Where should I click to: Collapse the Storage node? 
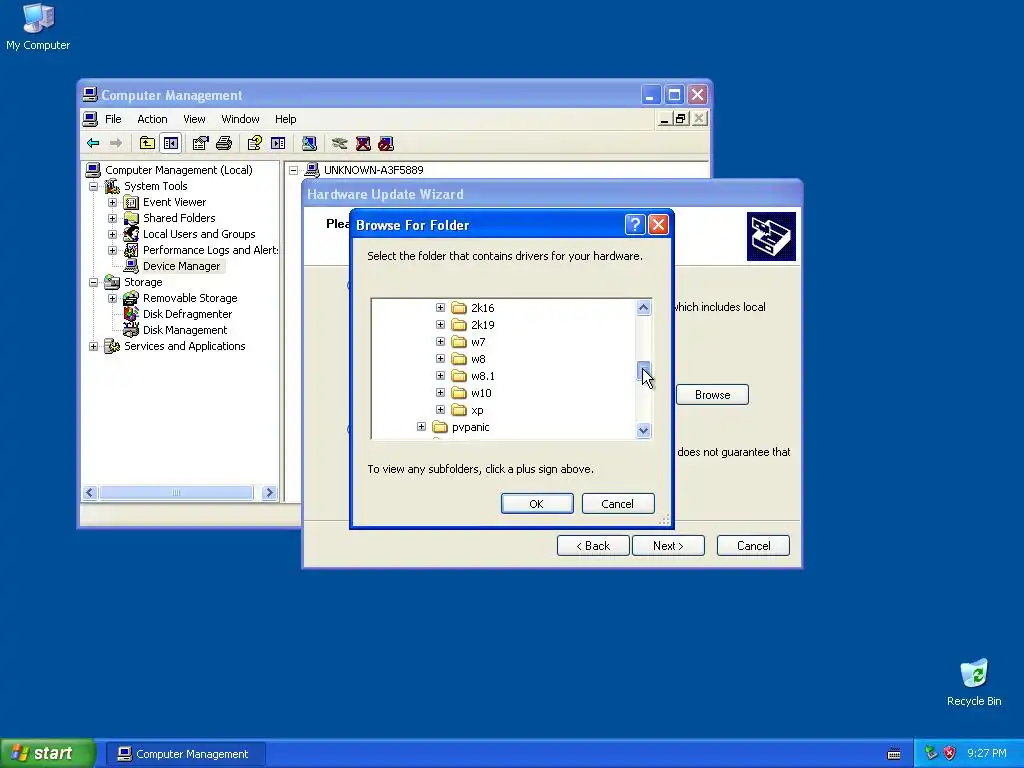coord(93,282)
